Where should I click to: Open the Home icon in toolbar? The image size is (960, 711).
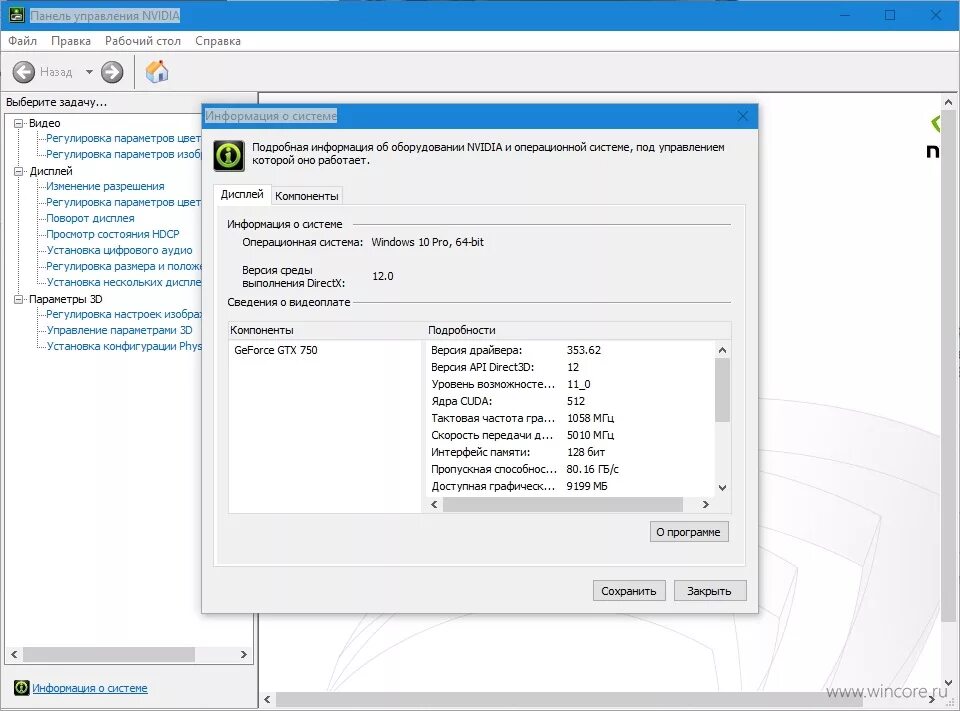click(x=157, y=72)
